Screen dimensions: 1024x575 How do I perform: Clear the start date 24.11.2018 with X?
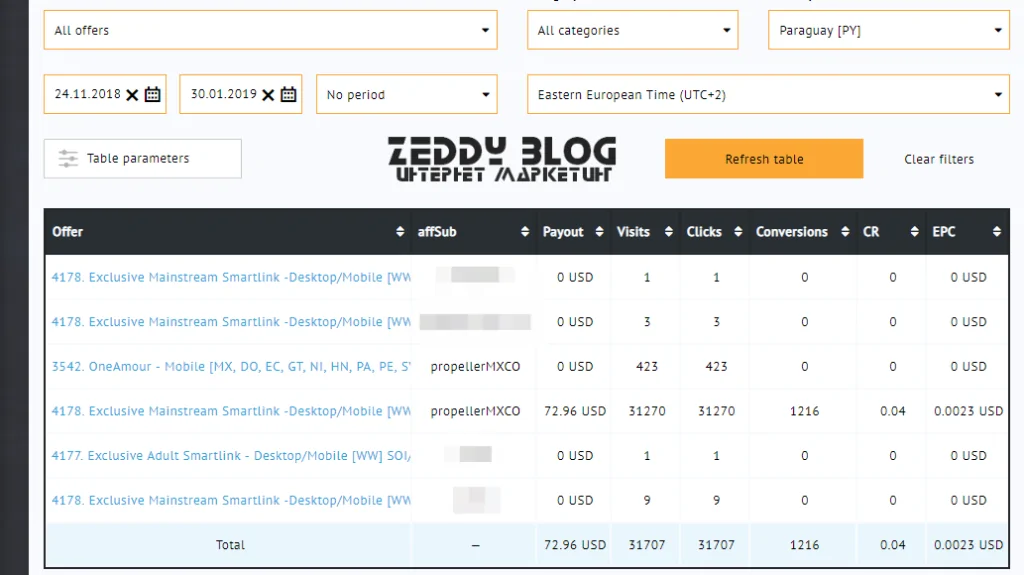coord(132,95)
